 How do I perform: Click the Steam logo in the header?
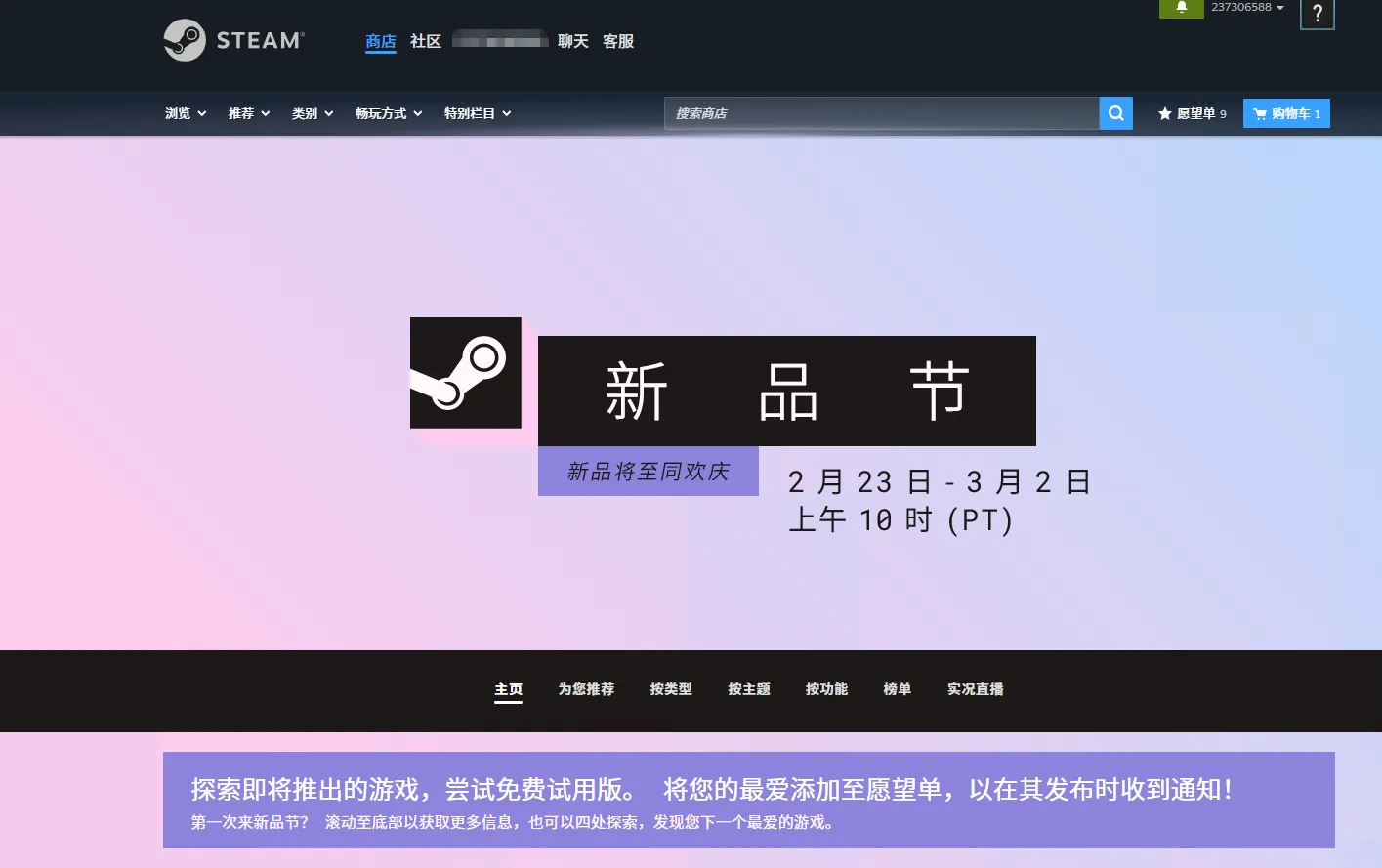pyautogui.click(x=234, y=40)
